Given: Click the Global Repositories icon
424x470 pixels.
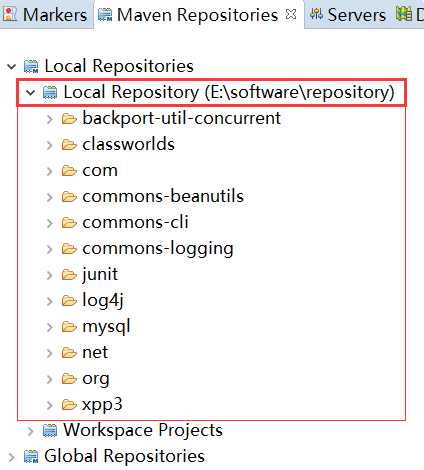Looking at the screenshot, I should coord(31,456).
